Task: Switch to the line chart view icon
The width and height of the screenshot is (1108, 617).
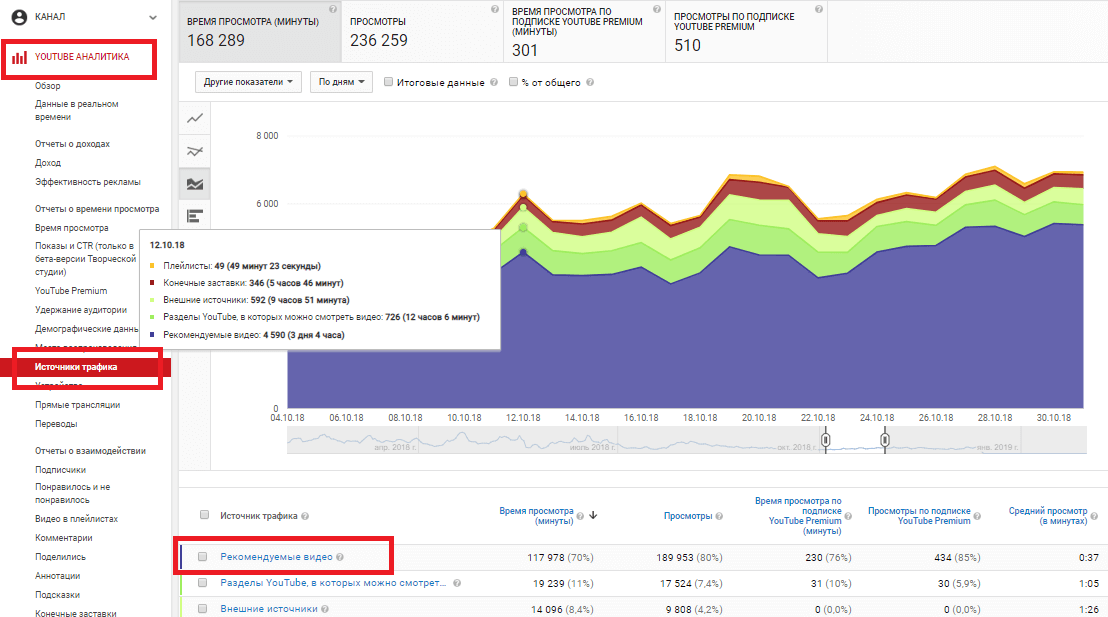Action: click(195, 119)
